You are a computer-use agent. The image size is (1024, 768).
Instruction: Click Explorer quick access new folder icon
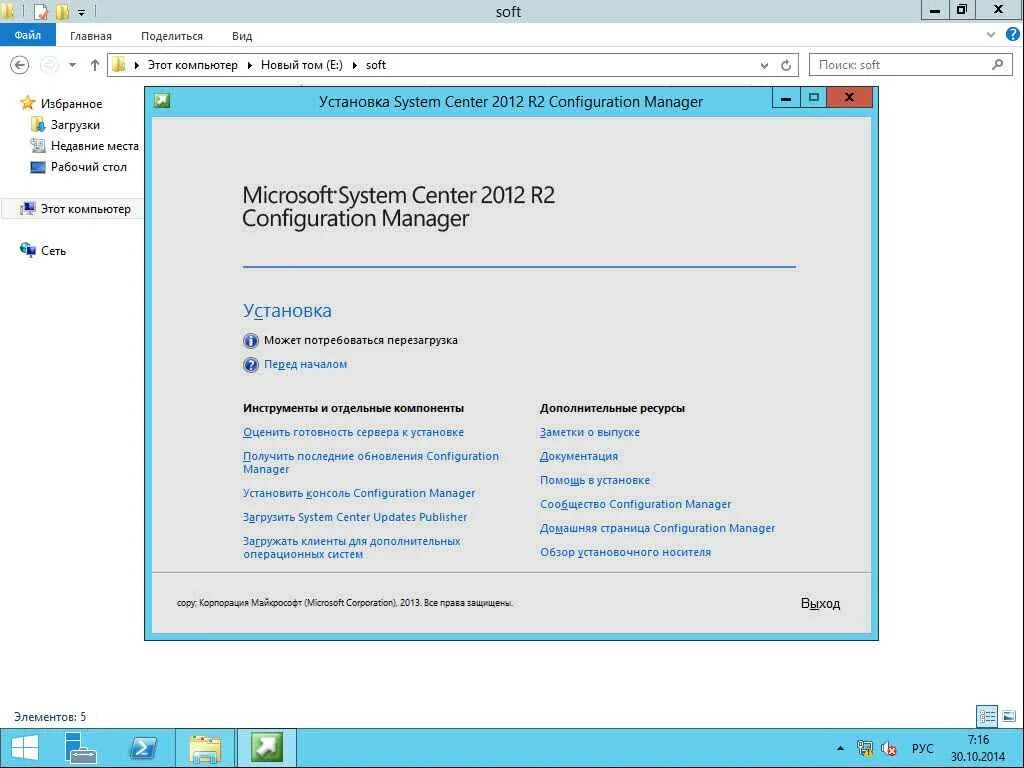63,11
